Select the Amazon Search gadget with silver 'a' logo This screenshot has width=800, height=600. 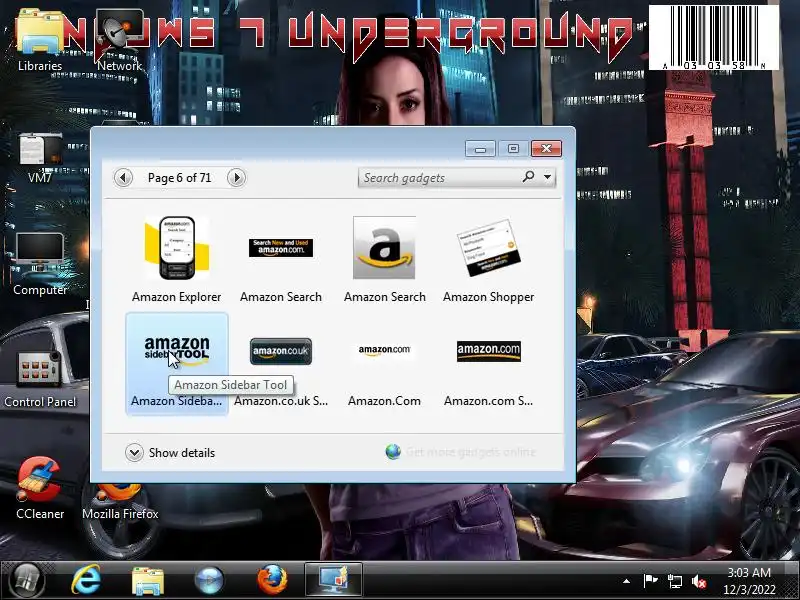(x=384, y=260)
